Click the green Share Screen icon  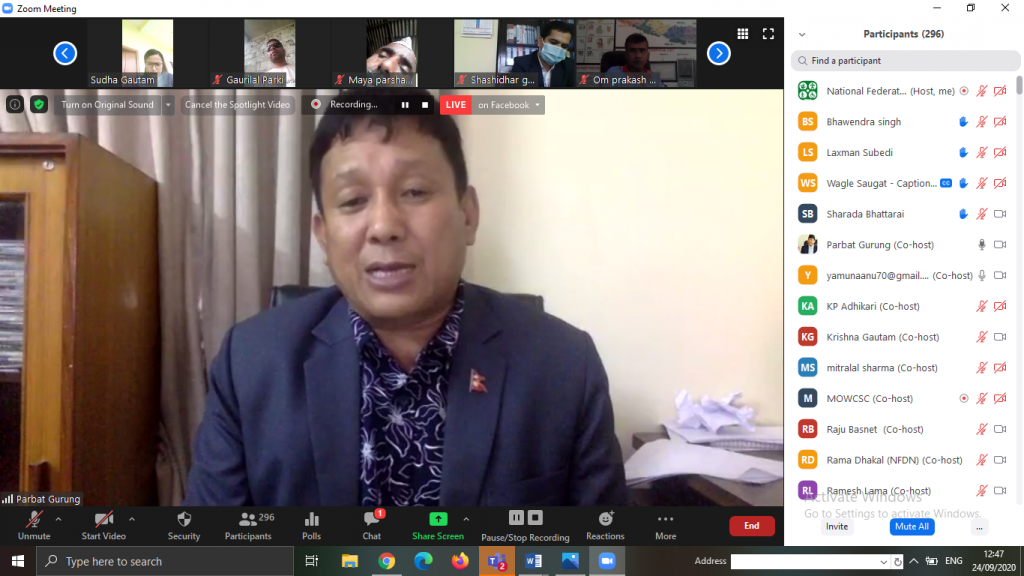pos(438,519)
